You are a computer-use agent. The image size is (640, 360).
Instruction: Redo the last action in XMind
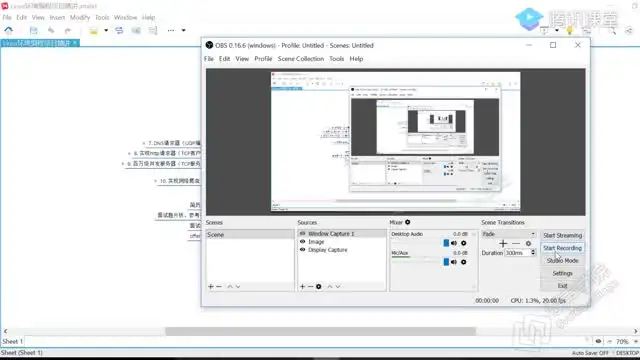click(x=68, y=30)
